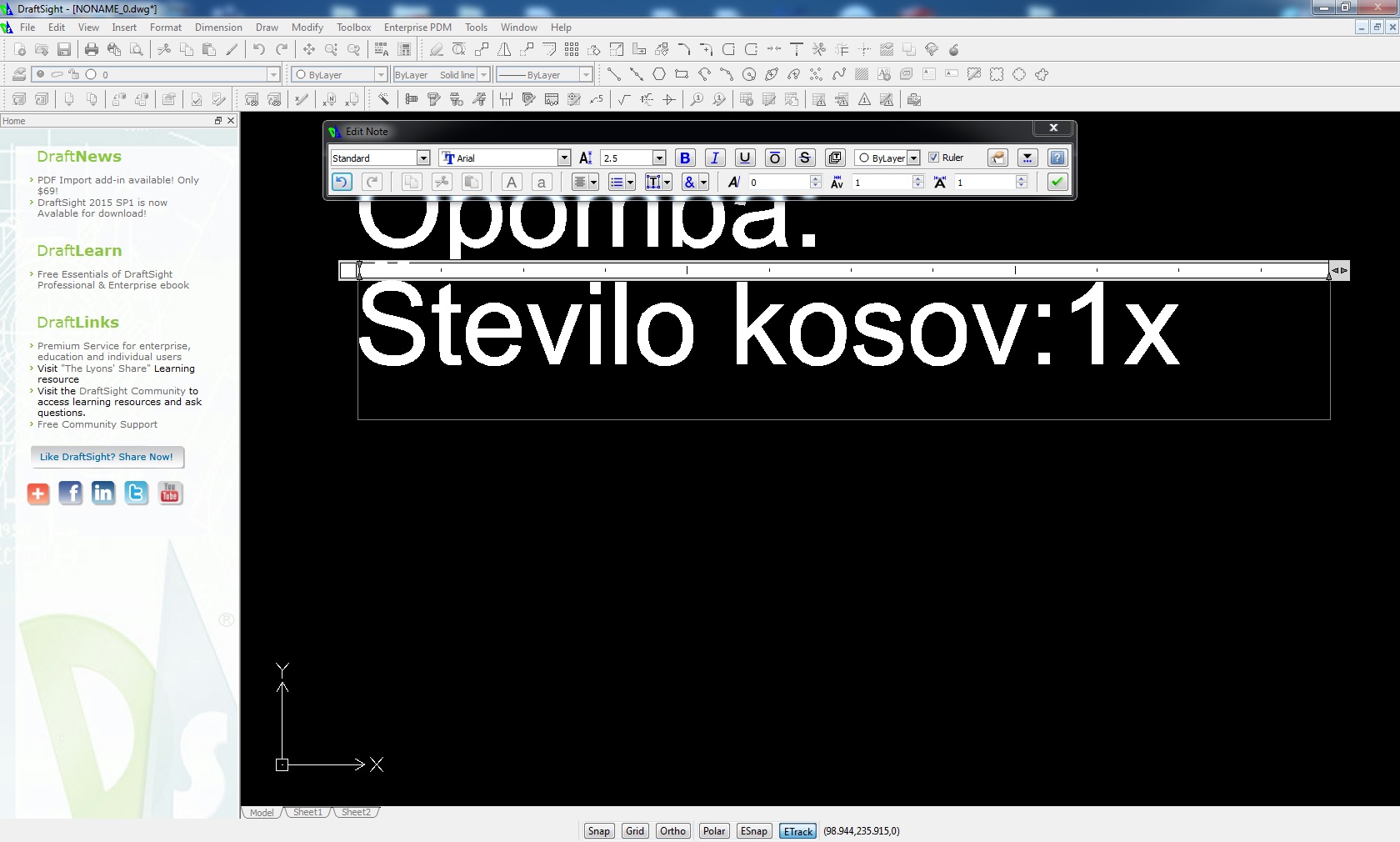Open the Arial font dropdown
This screenshot has width=1400, height=842.
(564, 158)
